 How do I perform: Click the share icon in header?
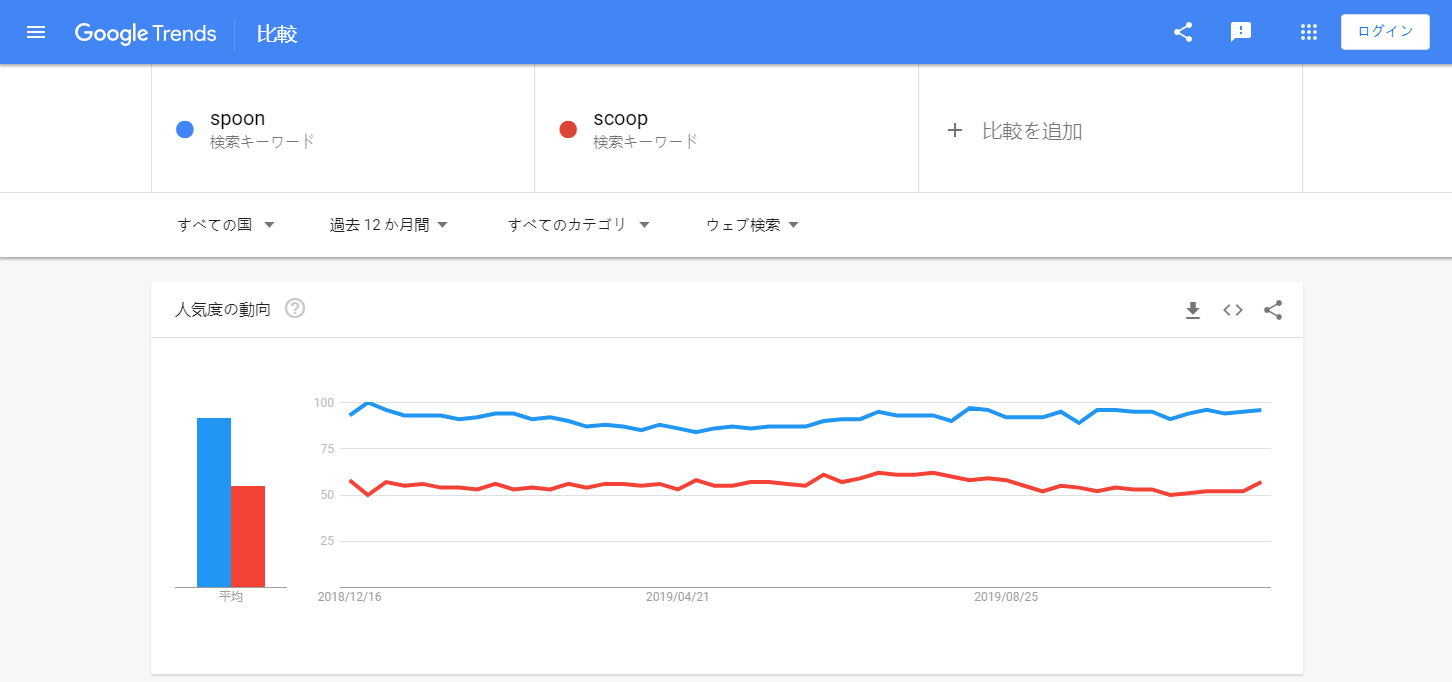click(1183, 32)
